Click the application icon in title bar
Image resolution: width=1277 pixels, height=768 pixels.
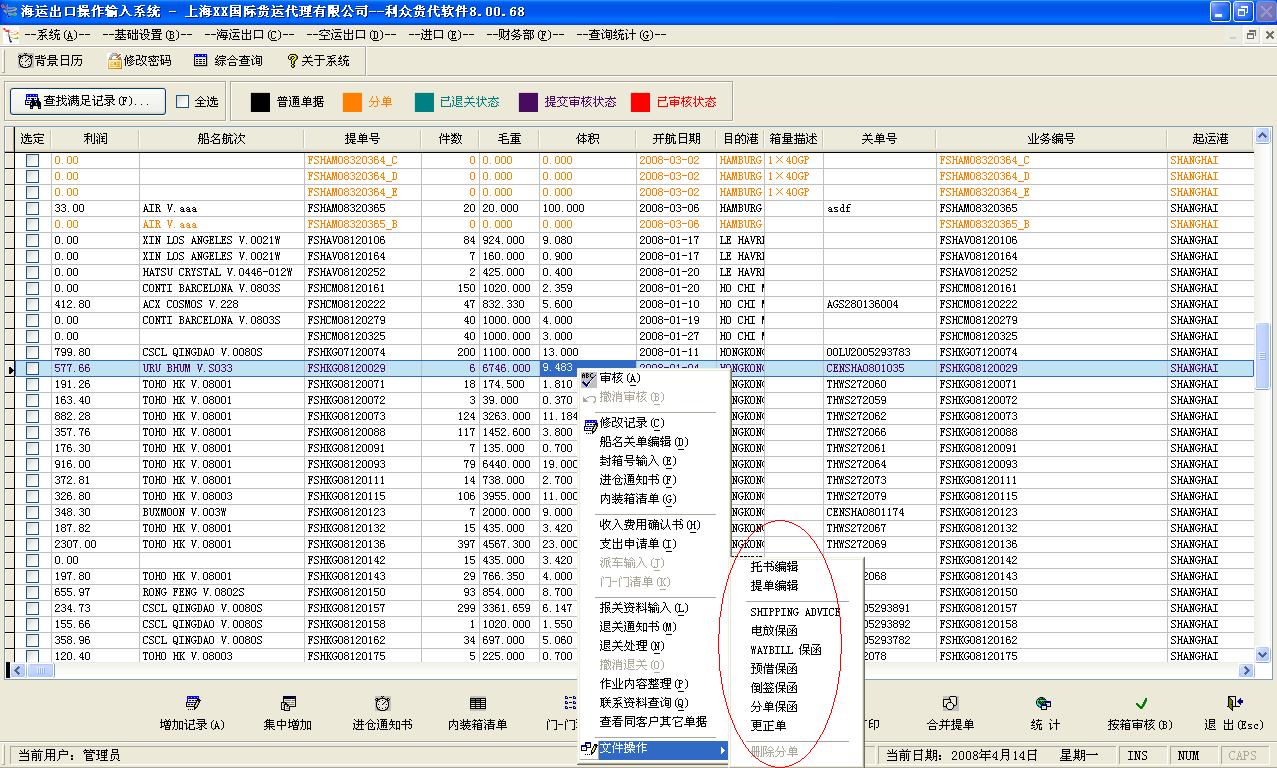click(10, 11)
